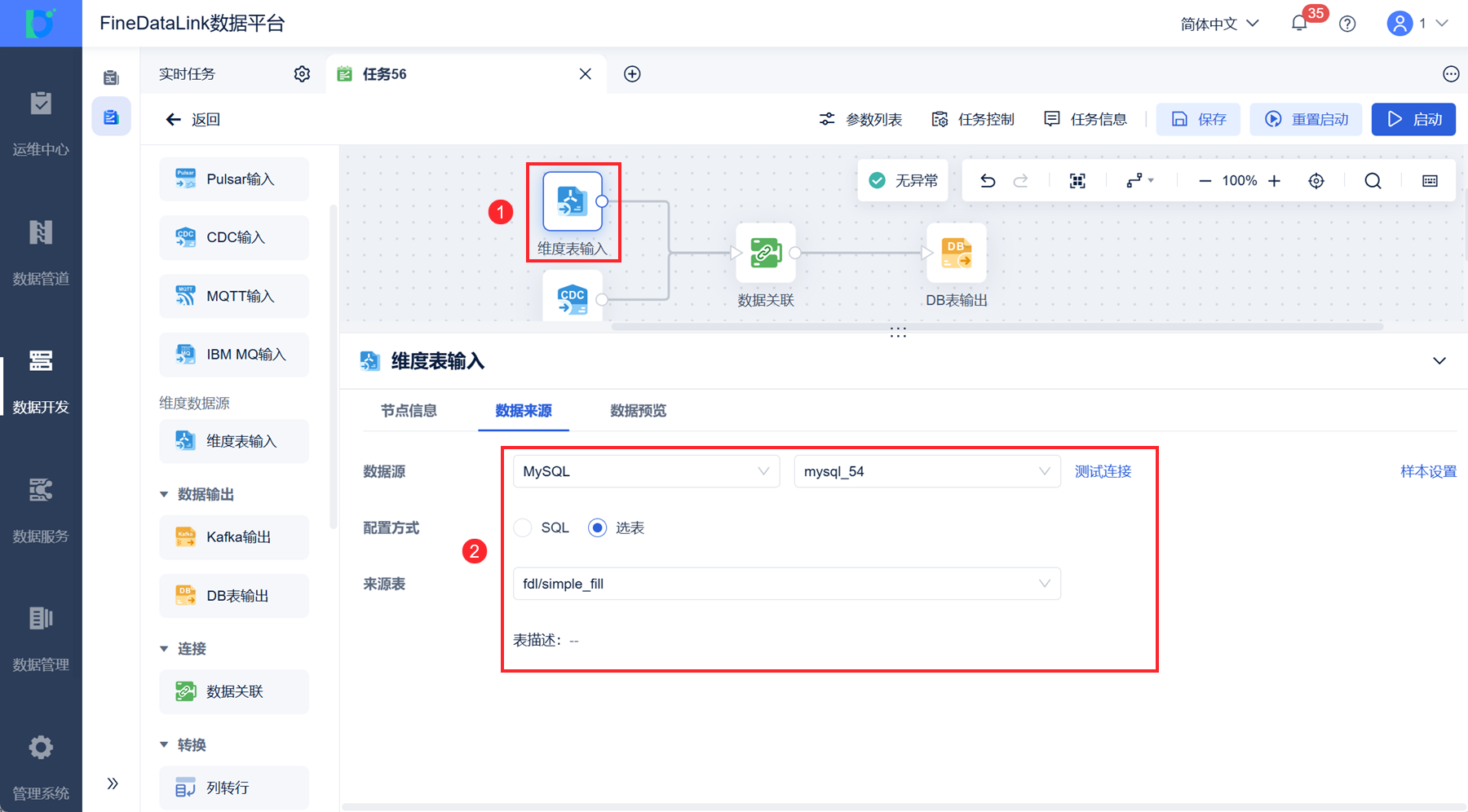Zoom in the canvas
The image size is (1468, 812).
(1275, 181)
